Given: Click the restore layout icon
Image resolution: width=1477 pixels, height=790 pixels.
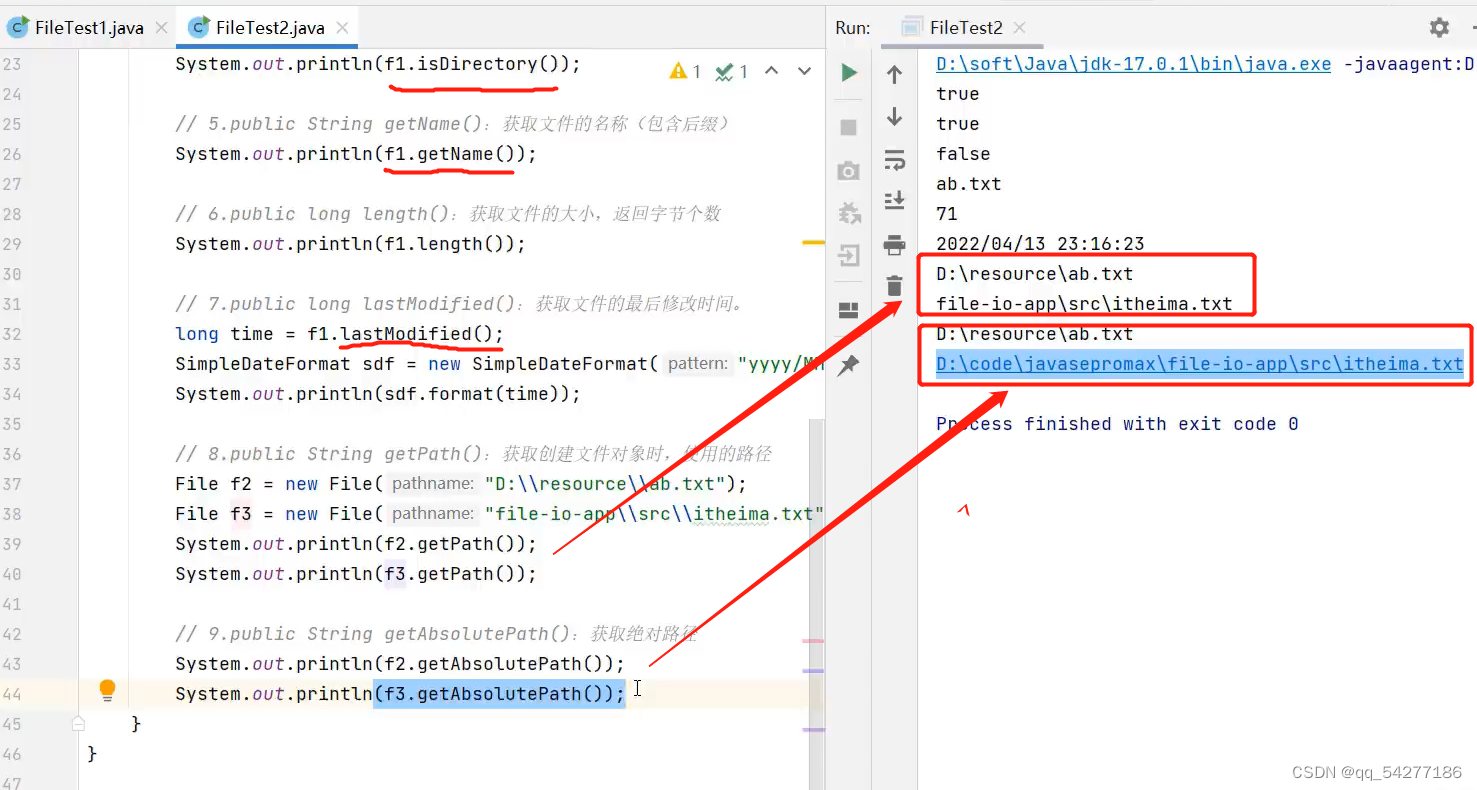Looking at the screenshot, I should coord(849,310).
